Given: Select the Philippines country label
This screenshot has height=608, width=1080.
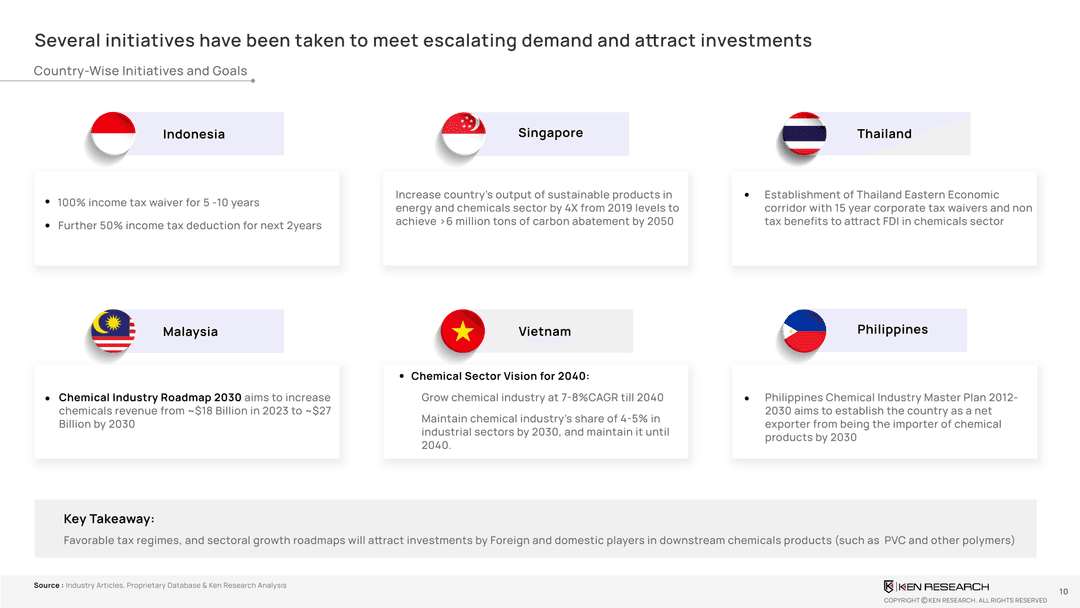Looking at the screenshot, I should pyautogui.click(x=892, y=330).
